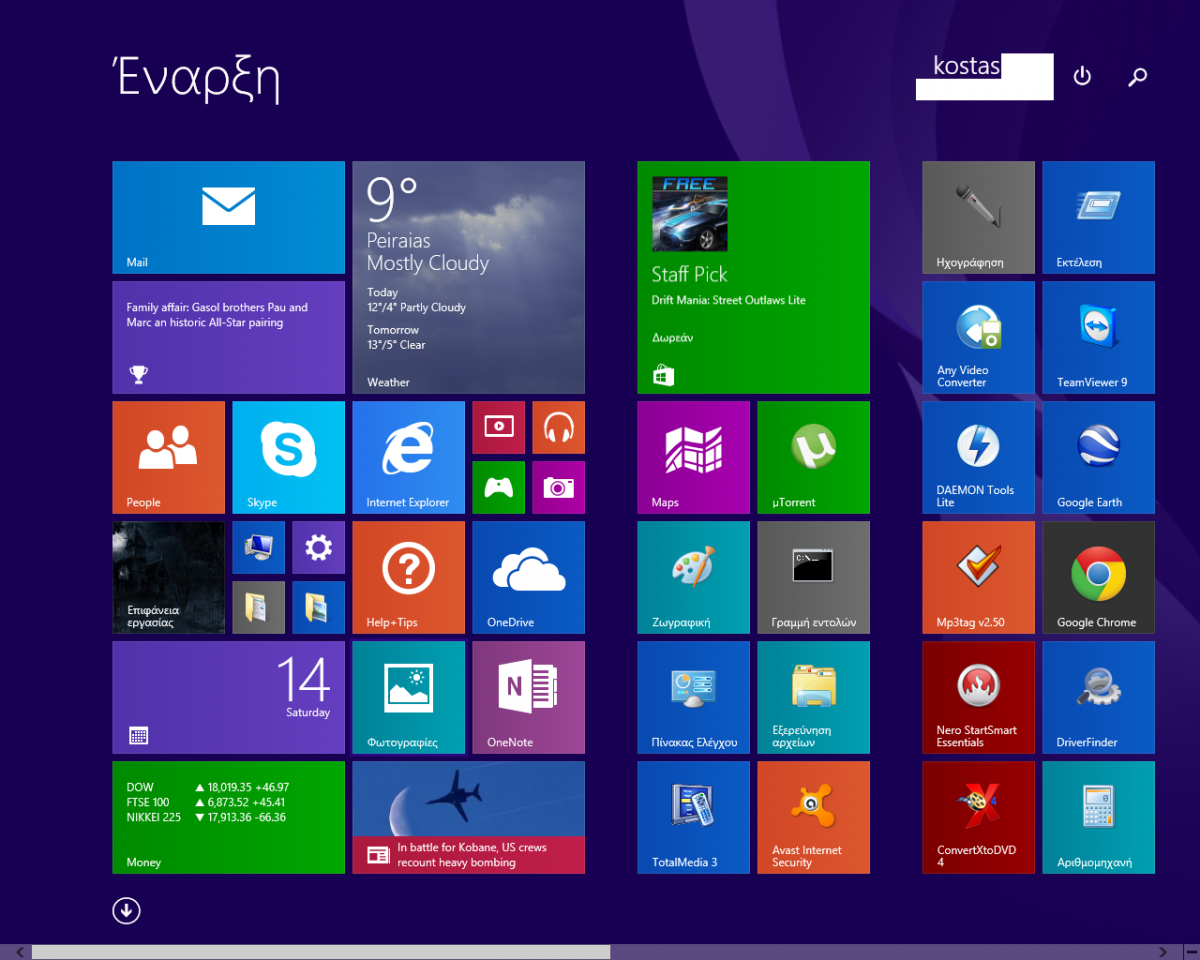
Task: Launch the Mp3tag v2.50 tile
Action: click(978, 577)
